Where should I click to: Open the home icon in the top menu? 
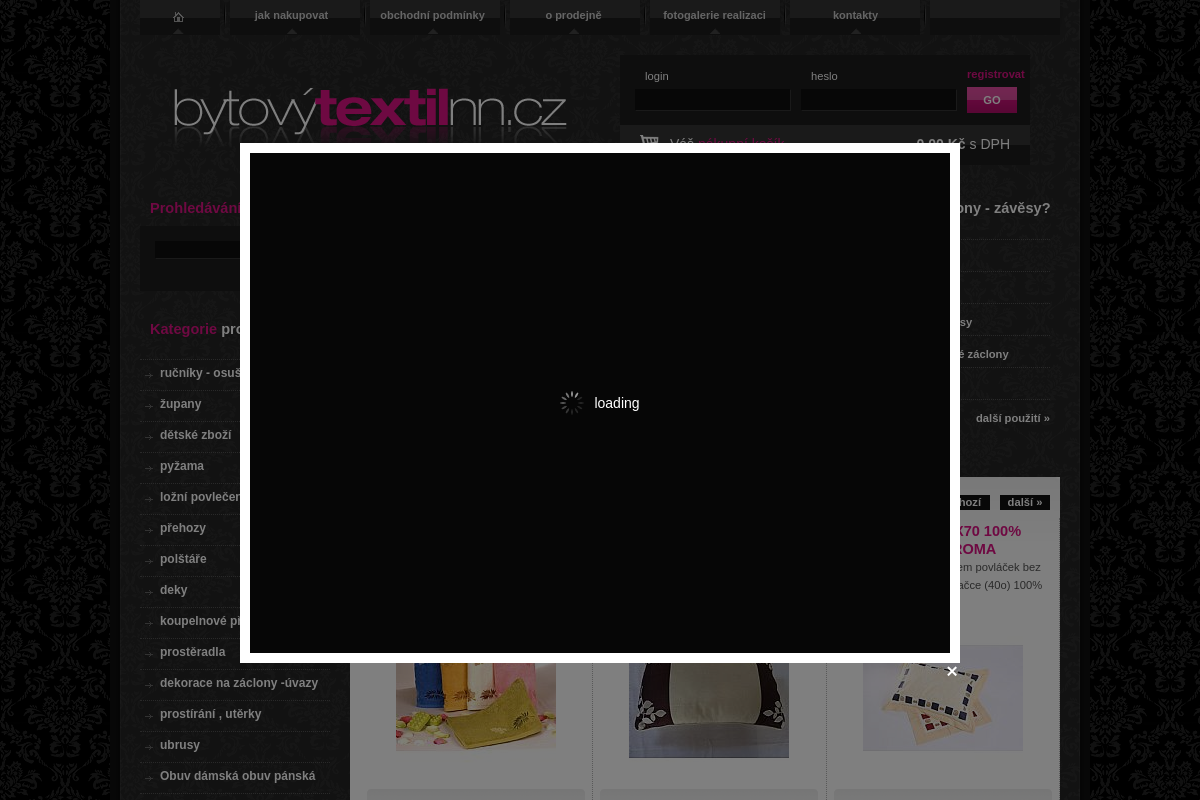[x=179, y=17]
